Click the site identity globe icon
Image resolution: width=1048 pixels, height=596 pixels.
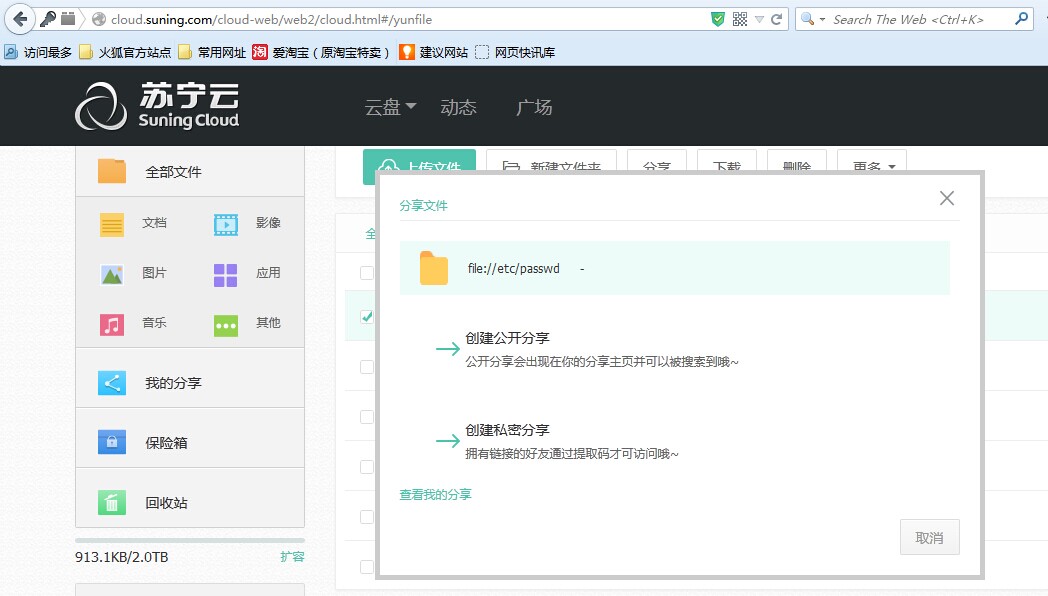click(x=99, y=19)
